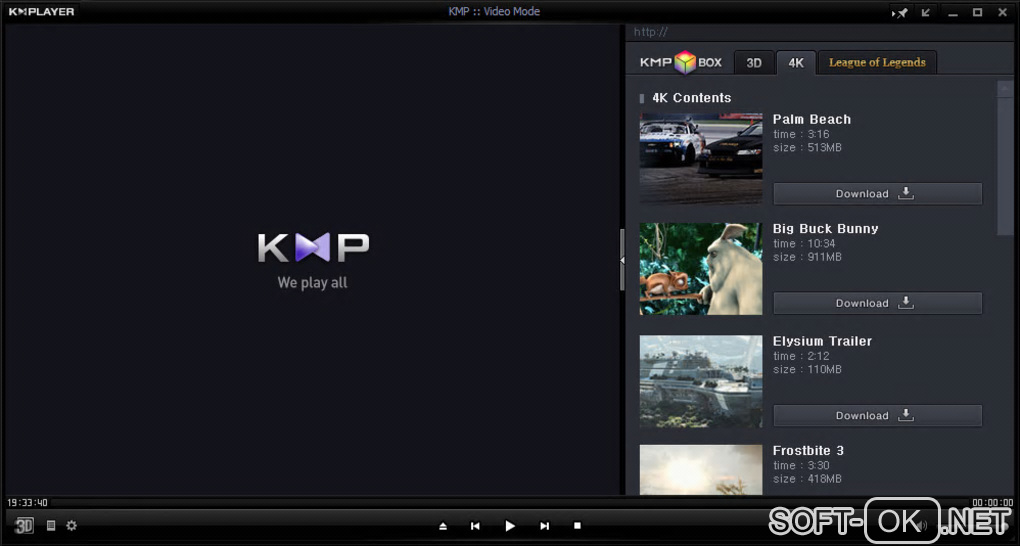Download the Elysium Trailer video
Image resolution: width=1020 pixels, height=546 pixels.
(x=877, y=415)
